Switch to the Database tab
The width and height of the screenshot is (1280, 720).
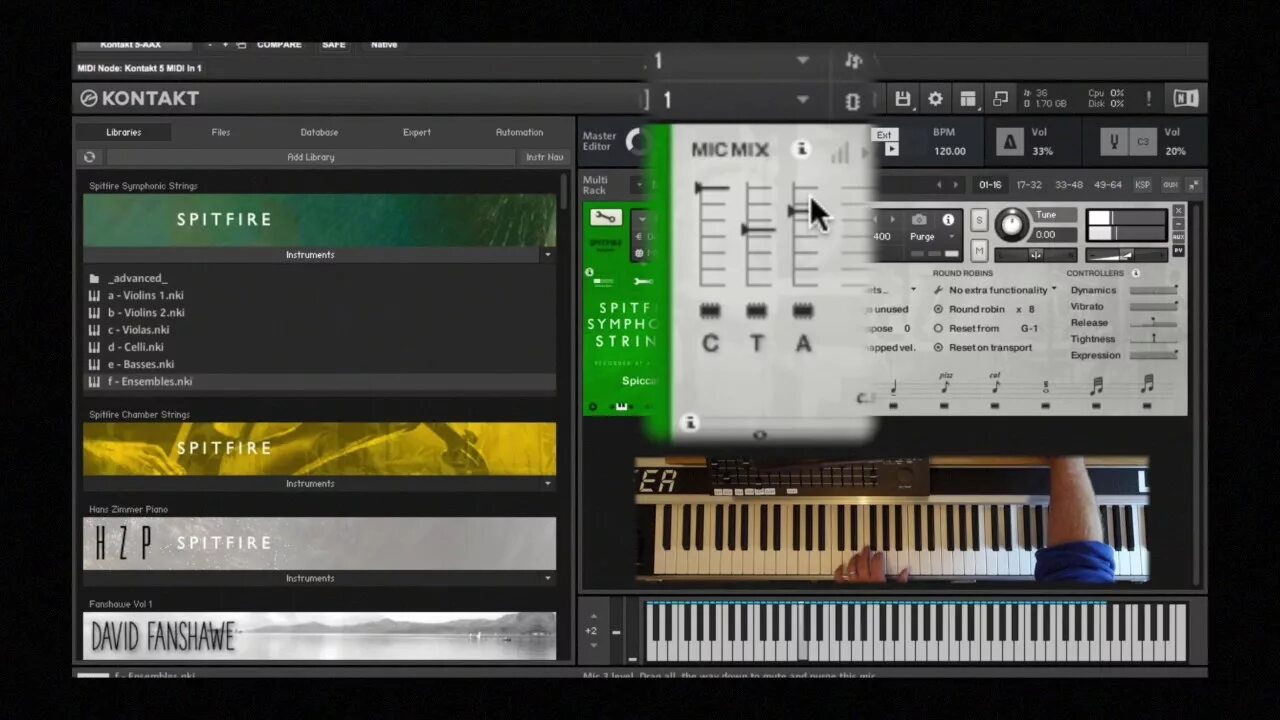[x=319, y=132]
